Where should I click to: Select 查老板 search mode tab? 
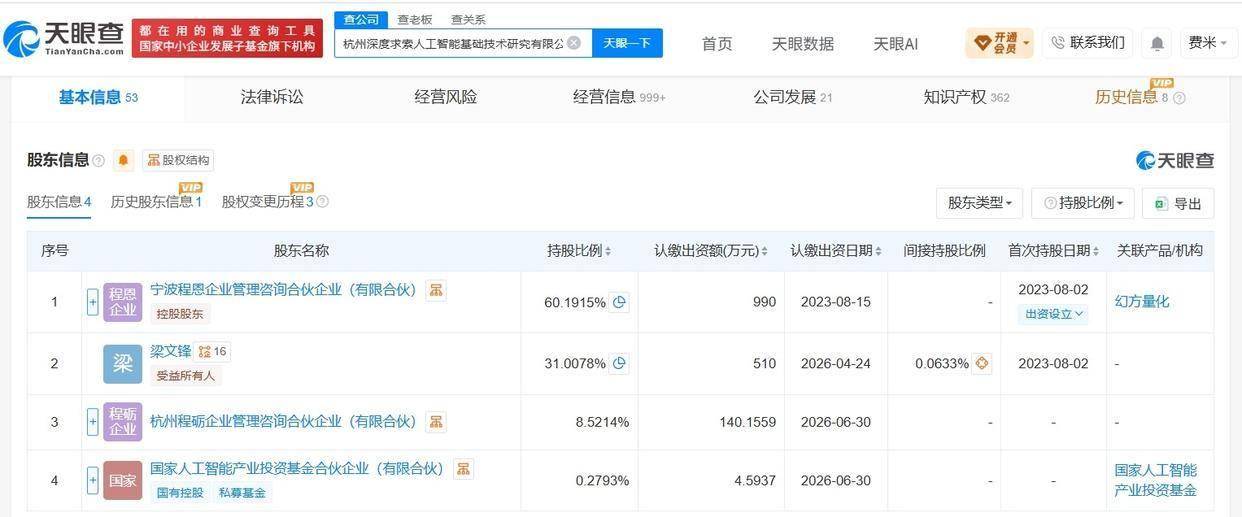point(415,19)
